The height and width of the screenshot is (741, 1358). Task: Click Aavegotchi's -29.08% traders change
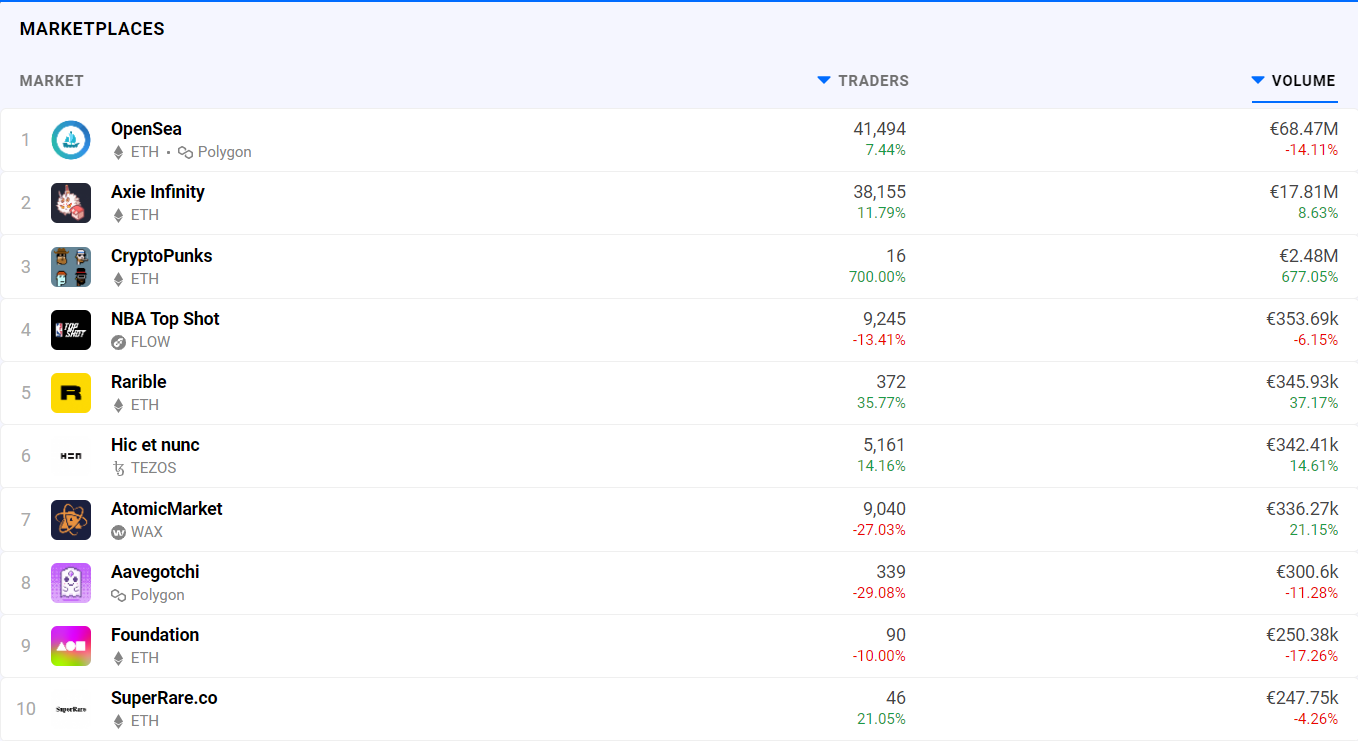click(879, 593)
